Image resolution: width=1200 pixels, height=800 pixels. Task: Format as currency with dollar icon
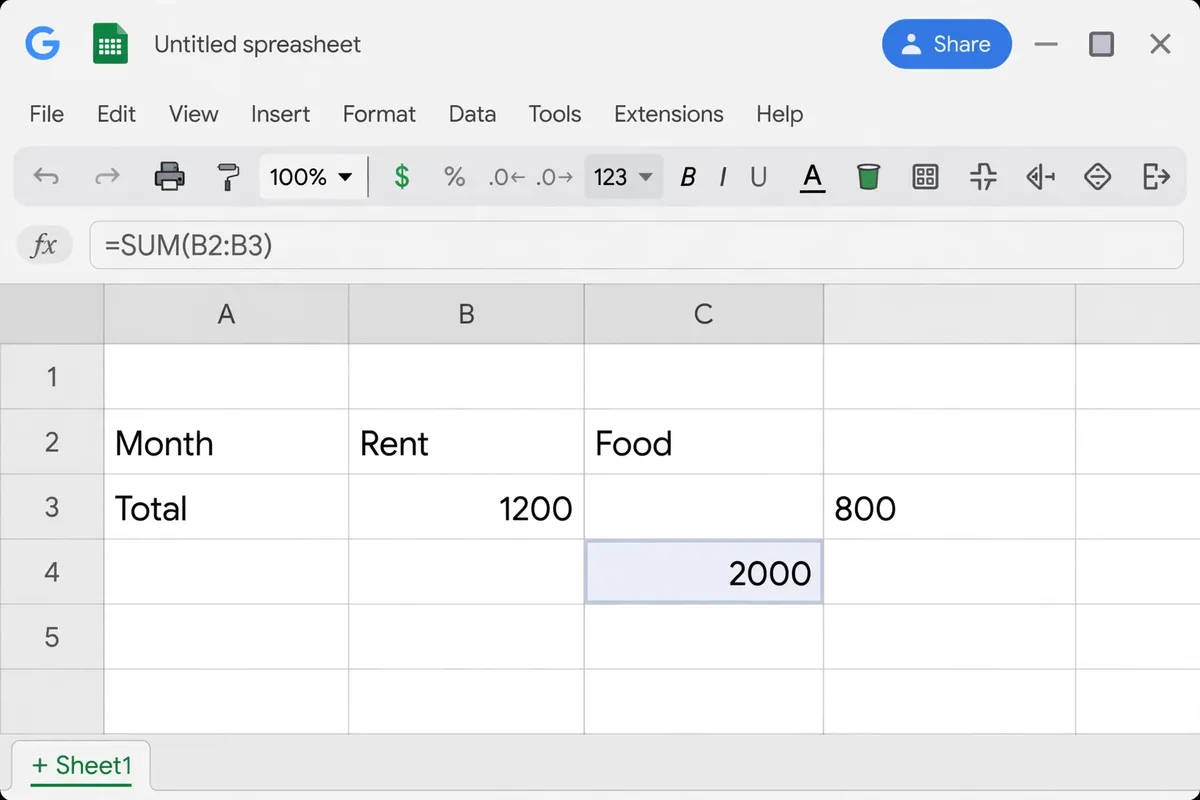pyautogui.click(x=401, y=177)
